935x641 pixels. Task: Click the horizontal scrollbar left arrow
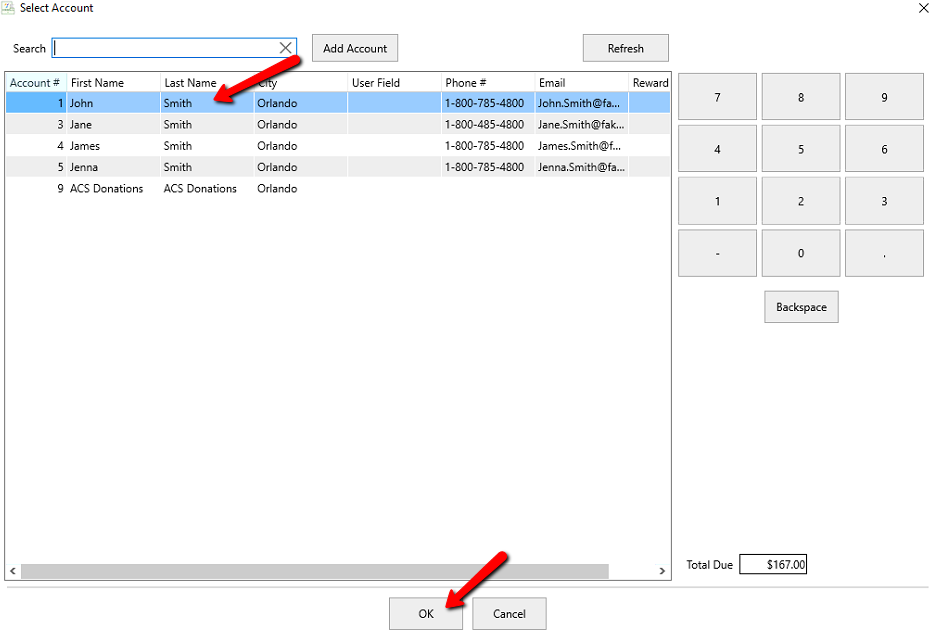pos(13,571)
